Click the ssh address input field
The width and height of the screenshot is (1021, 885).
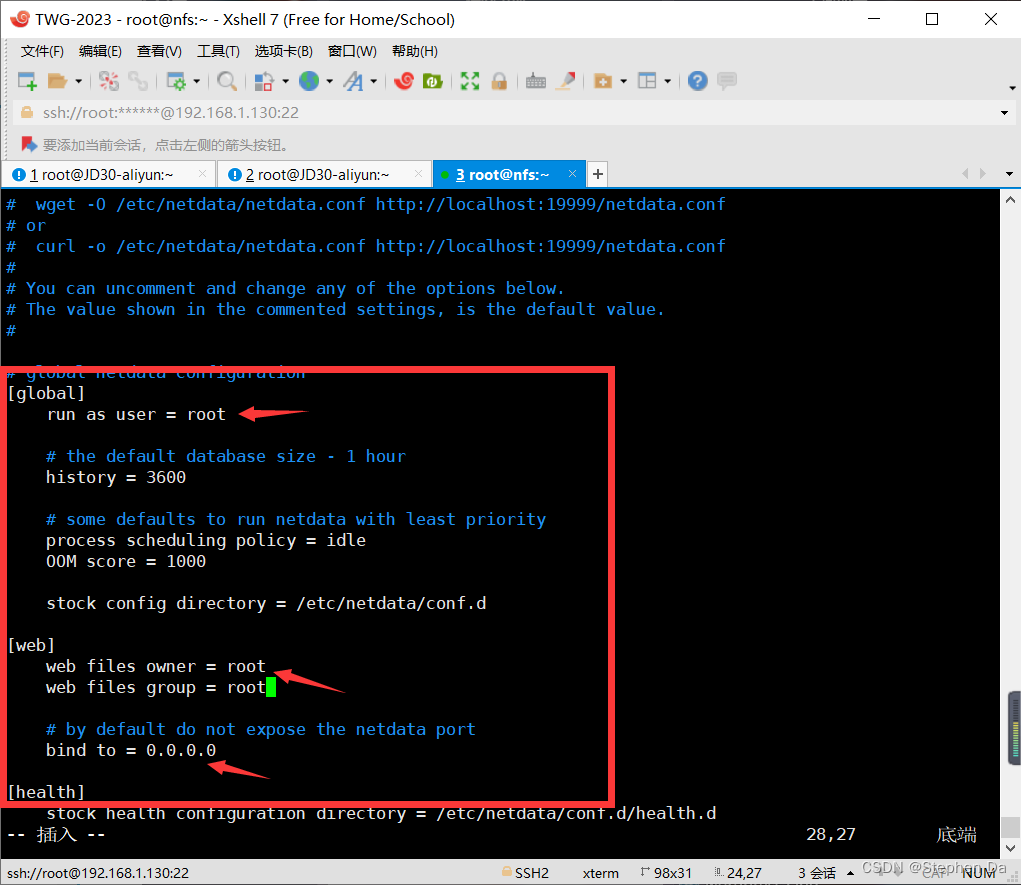(500, 113)
